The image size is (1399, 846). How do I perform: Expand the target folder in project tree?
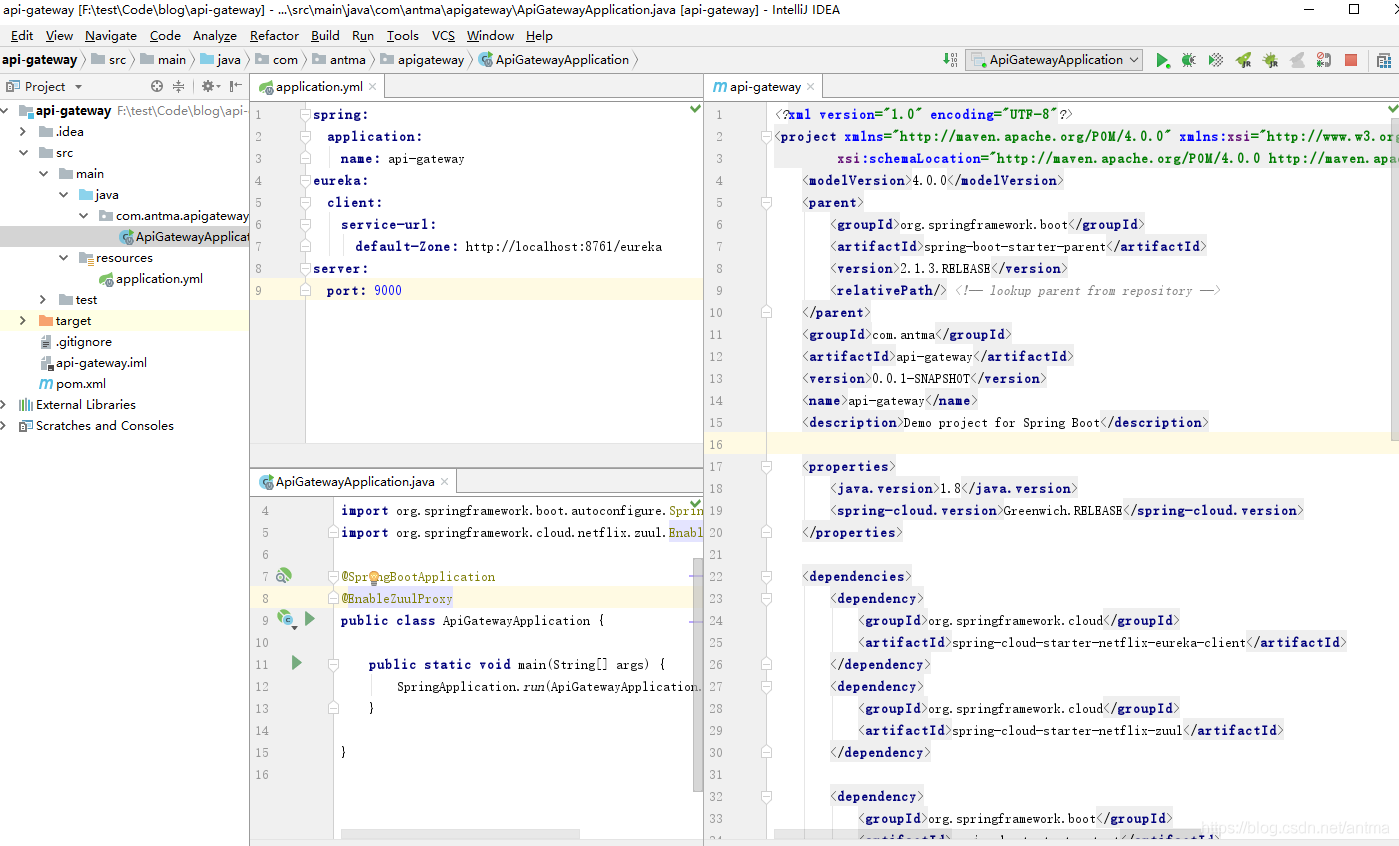click(23, 321)
